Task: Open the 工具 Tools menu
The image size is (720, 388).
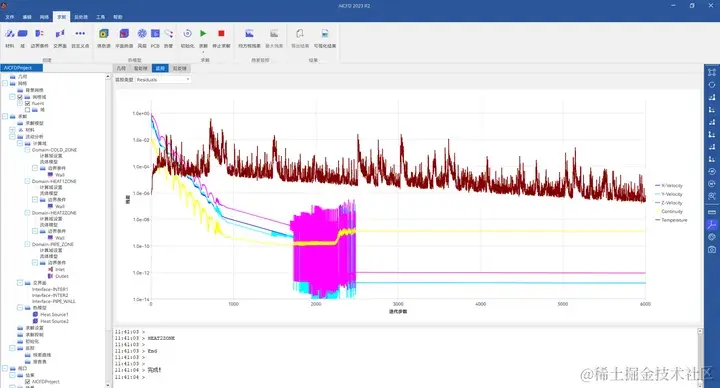Action: 101,17
